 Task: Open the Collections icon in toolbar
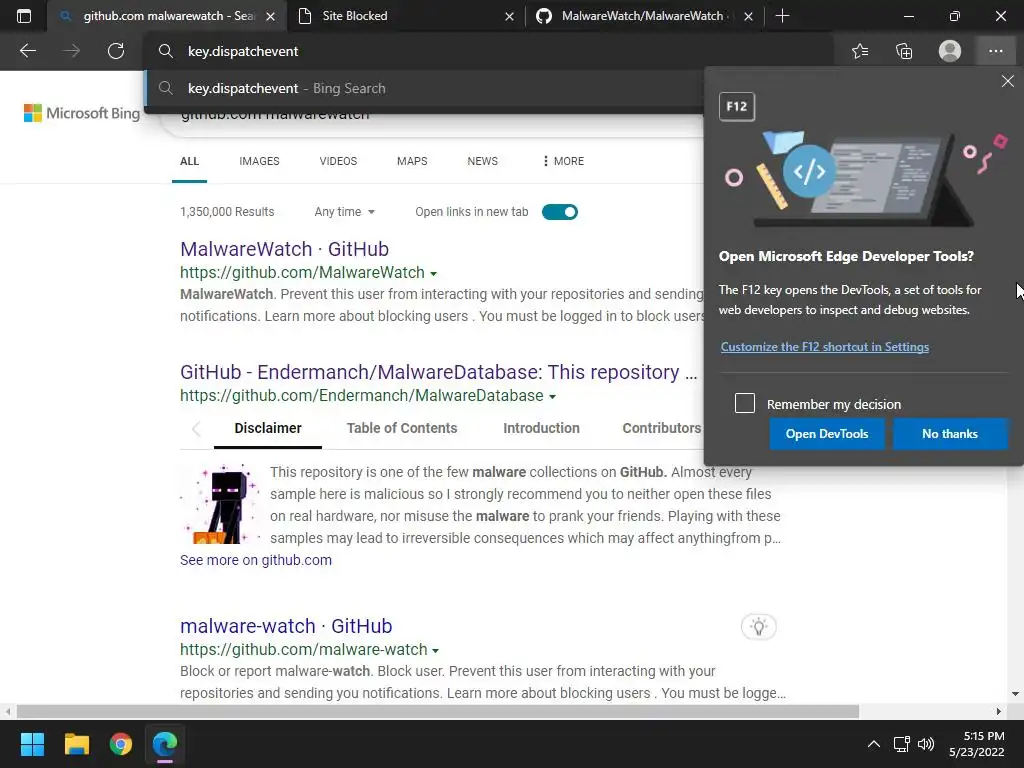tap(904, 51)
